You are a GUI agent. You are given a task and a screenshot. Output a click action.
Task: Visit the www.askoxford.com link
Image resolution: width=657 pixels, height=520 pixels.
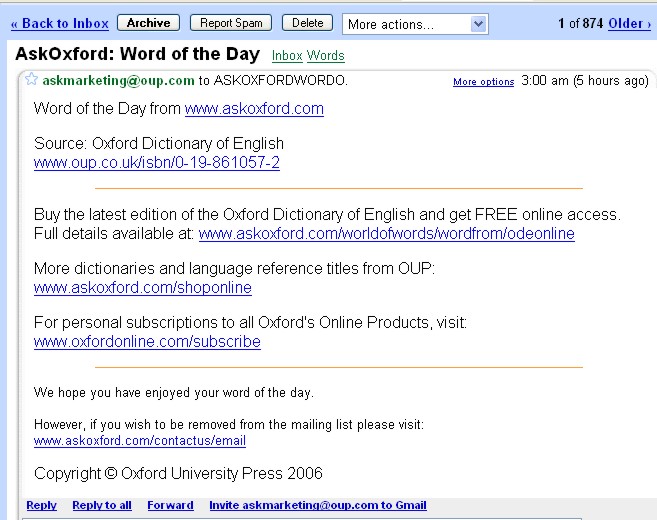254,109
